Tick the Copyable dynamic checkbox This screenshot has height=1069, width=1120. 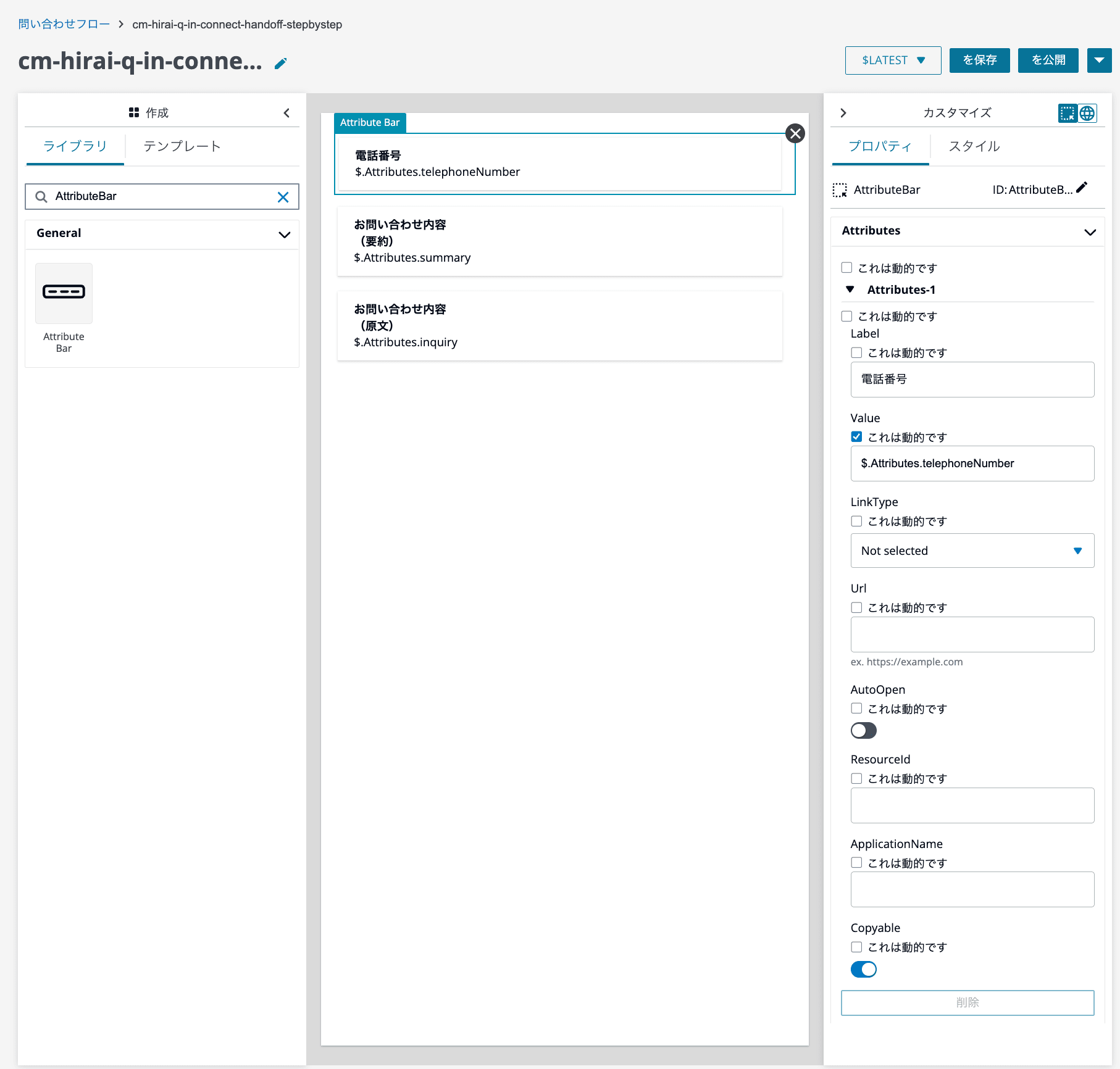tap(856, 947)
